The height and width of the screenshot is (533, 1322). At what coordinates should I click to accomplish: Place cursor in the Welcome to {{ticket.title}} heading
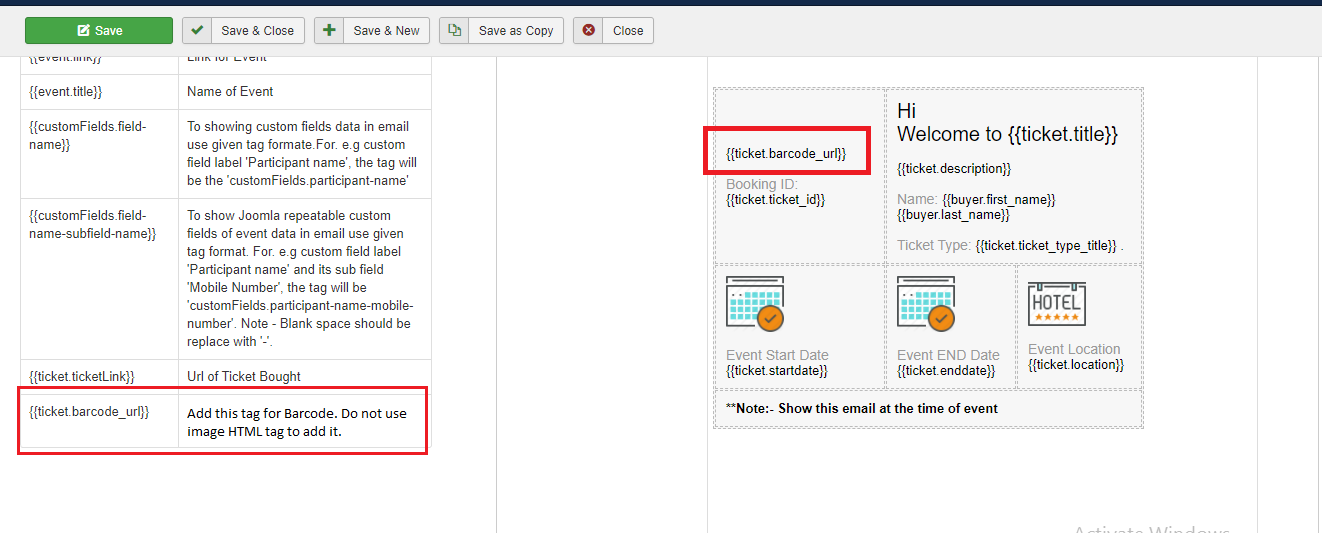[x=1007, y=134]
